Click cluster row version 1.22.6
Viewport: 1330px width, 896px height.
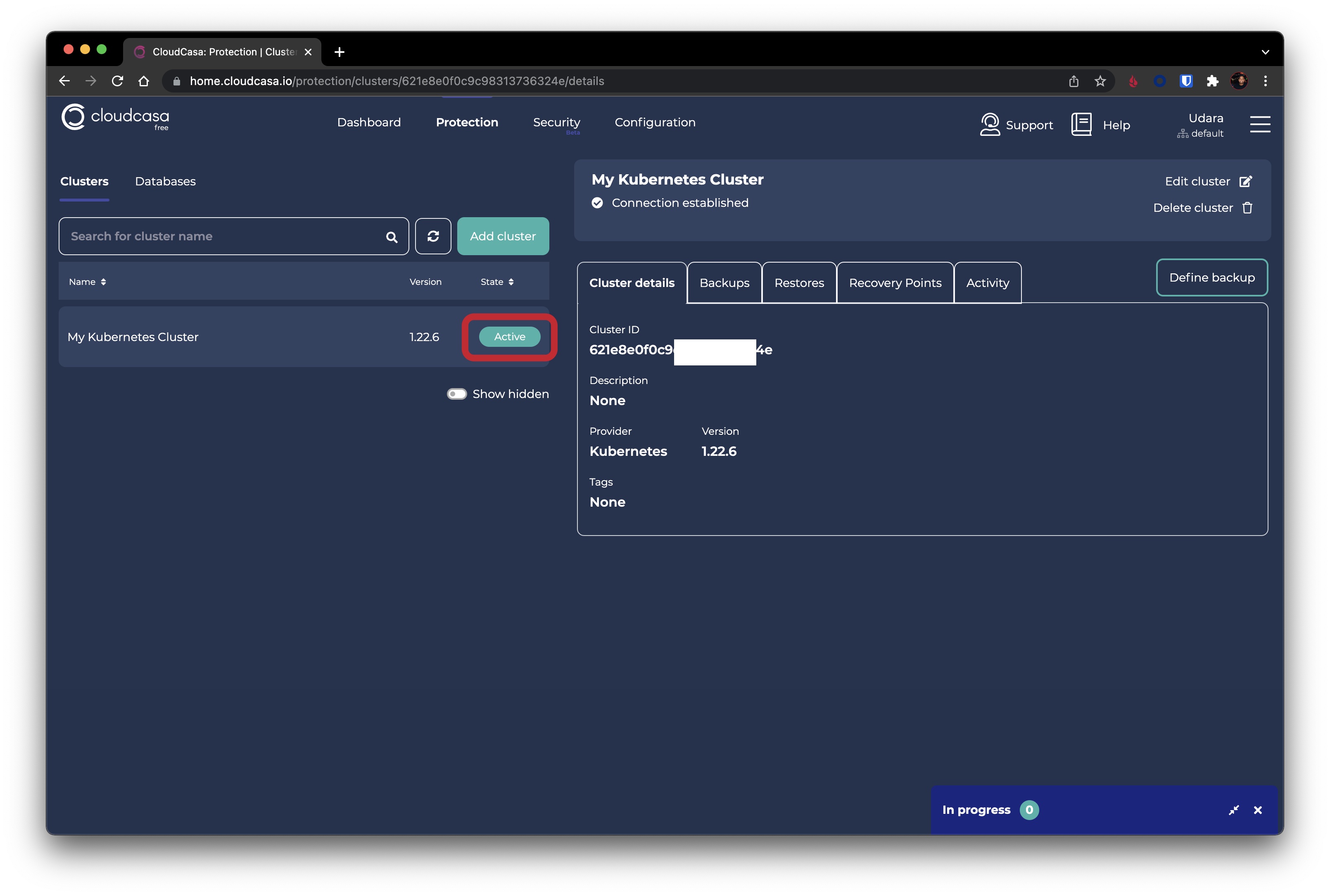coord(424,337)
